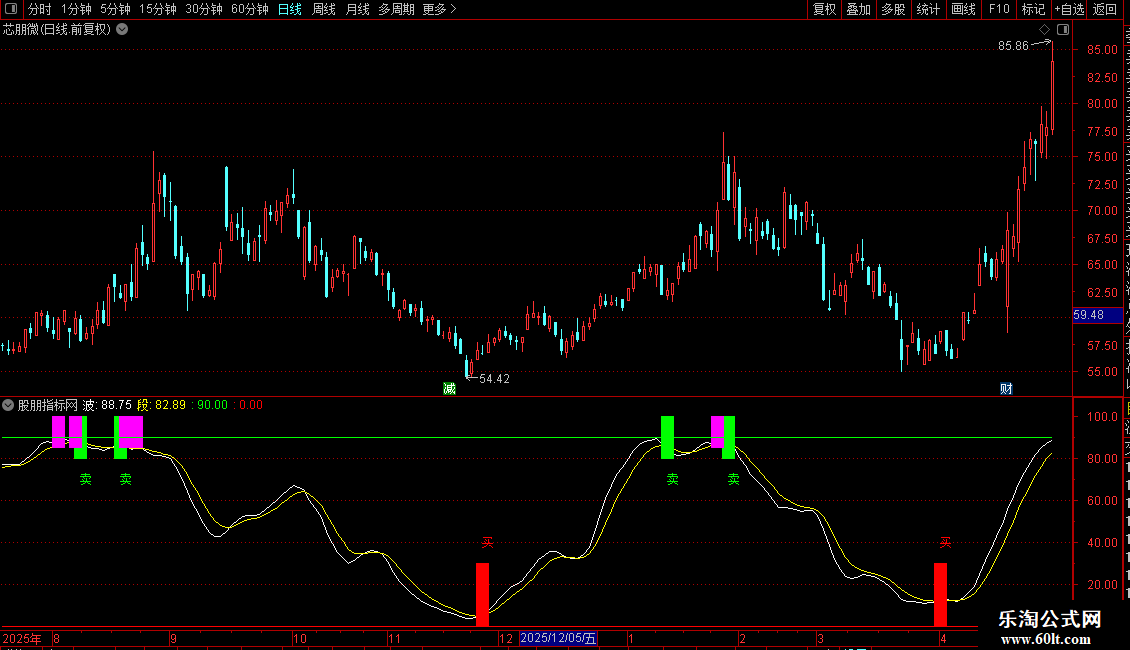Image resolution: width=1130 pixels, height=650 pixels.
Task: Click the 100.0 indicator axis label
Action: [x=1103, y=417]
